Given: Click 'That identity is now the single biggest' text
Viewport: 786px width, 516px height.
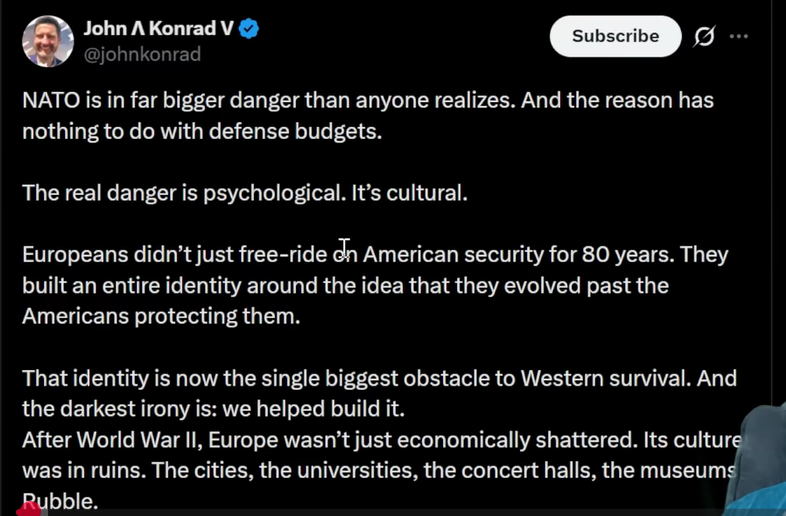Looking at the screenshot, I should click(379, 378).
